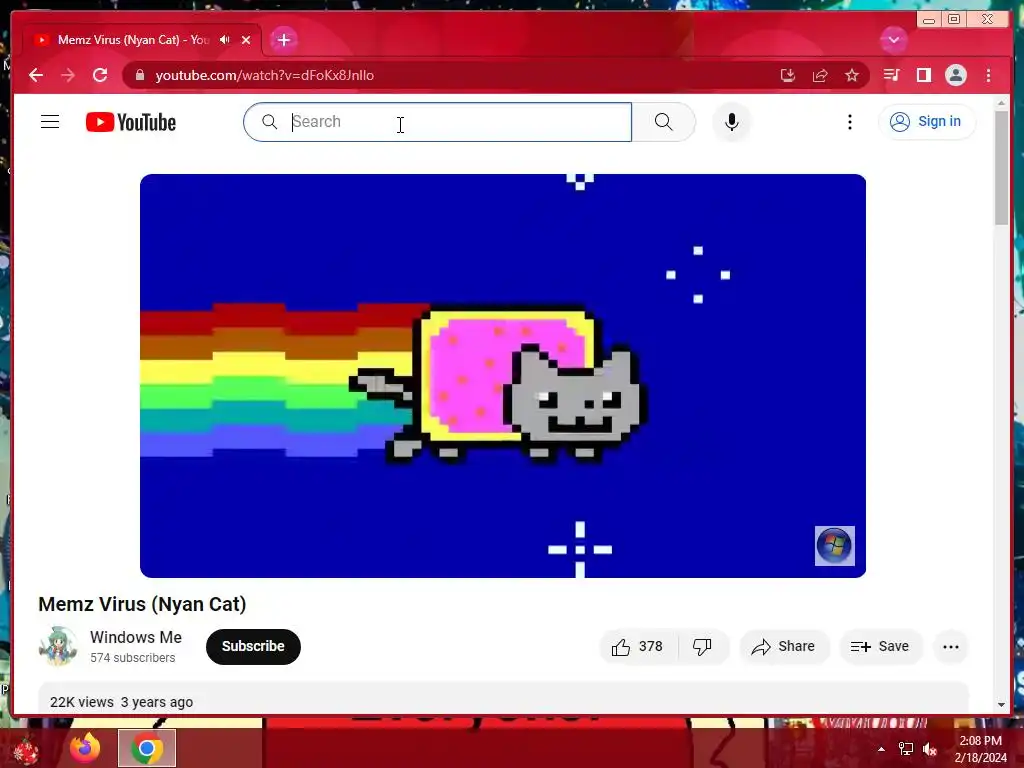
Task: Click the 574 subscribers text
Action: [x=133, y=658]
